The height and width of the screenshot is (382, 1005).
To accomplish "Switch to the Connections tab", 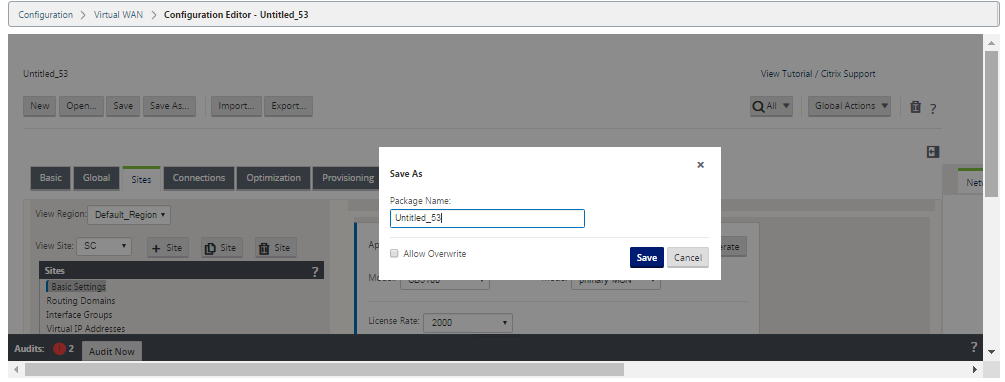I will coord(199,178).
